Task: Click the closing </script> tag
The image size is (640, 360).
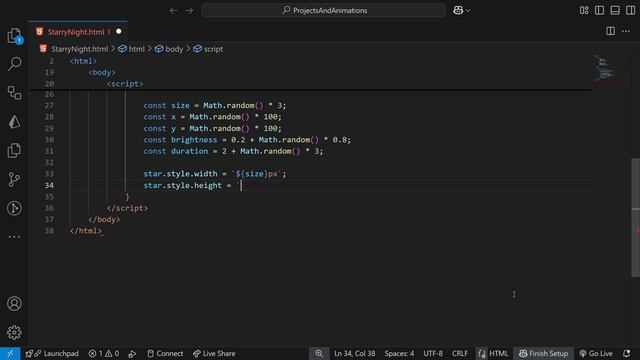Action: [x=127, y=208]
